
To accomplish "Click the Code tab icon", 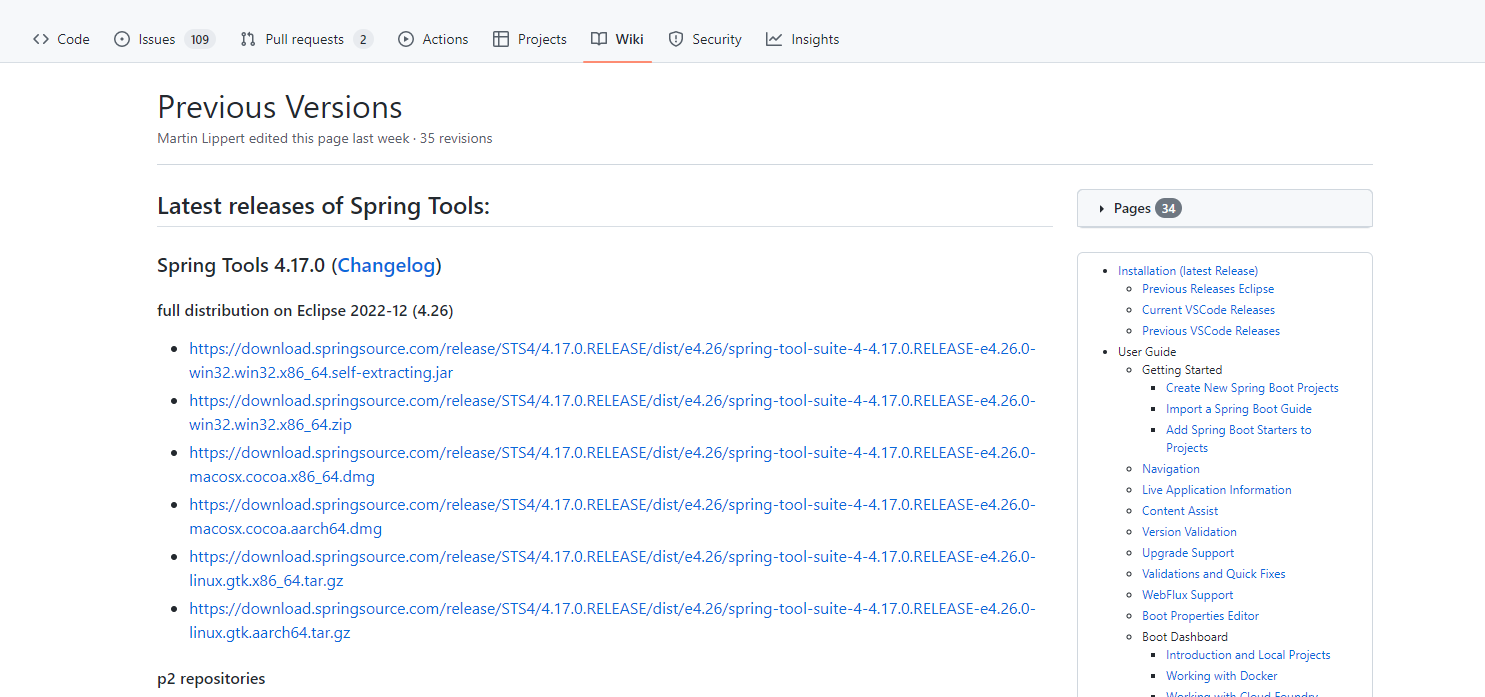I will [x=41, y=39].
